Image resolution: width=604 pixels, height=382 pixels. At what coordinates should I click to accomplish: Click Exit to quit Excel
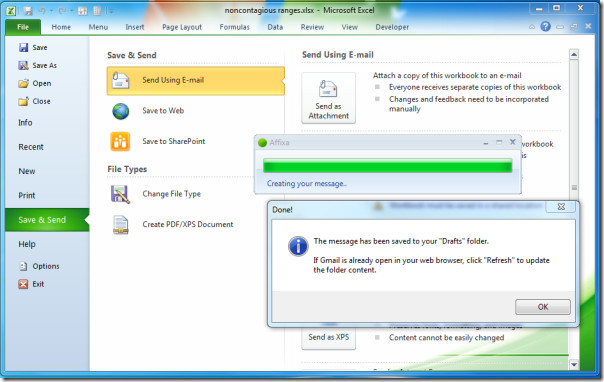[31, 284]
